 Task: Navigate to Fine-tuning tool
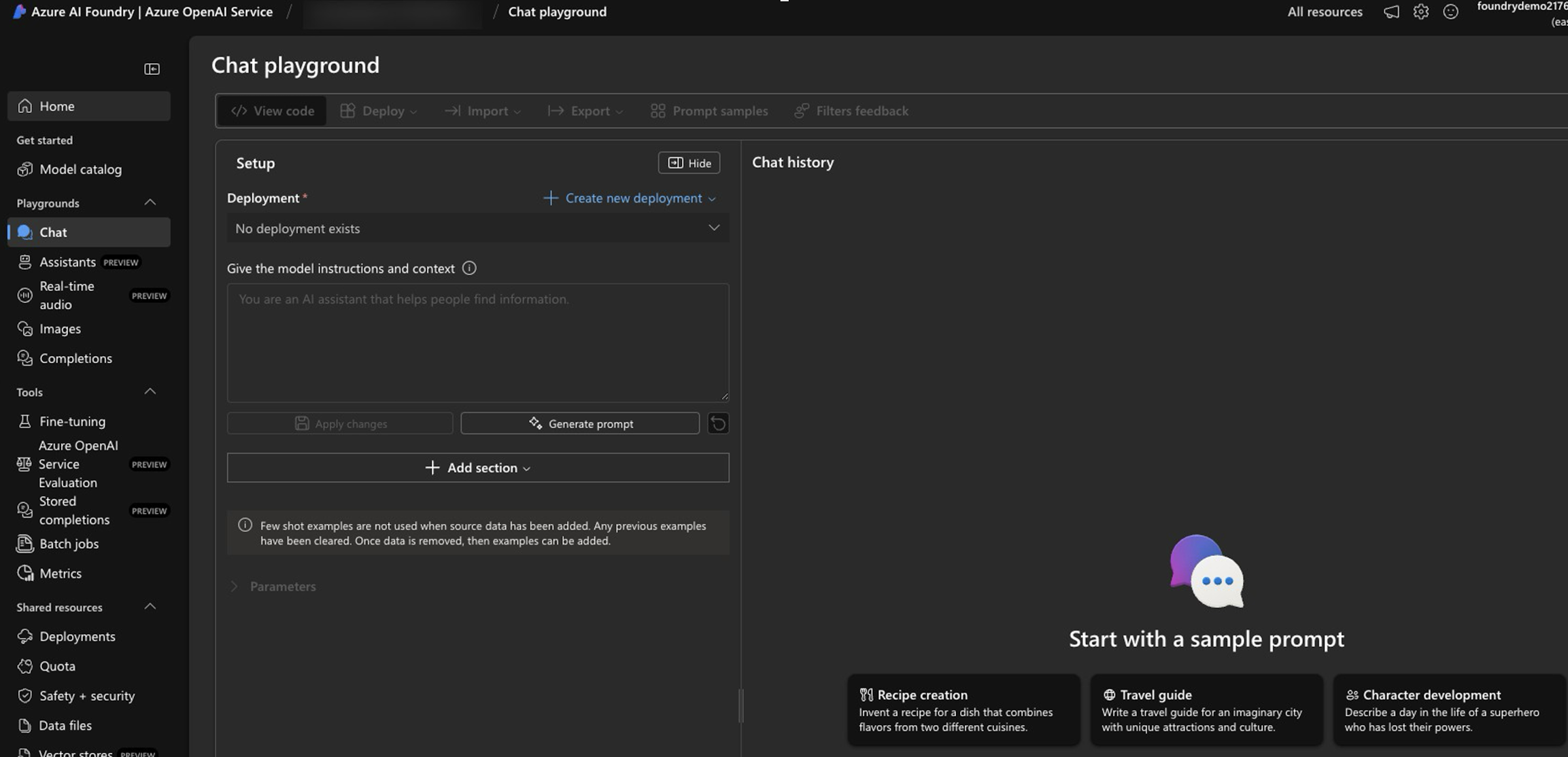pos(89,421)
